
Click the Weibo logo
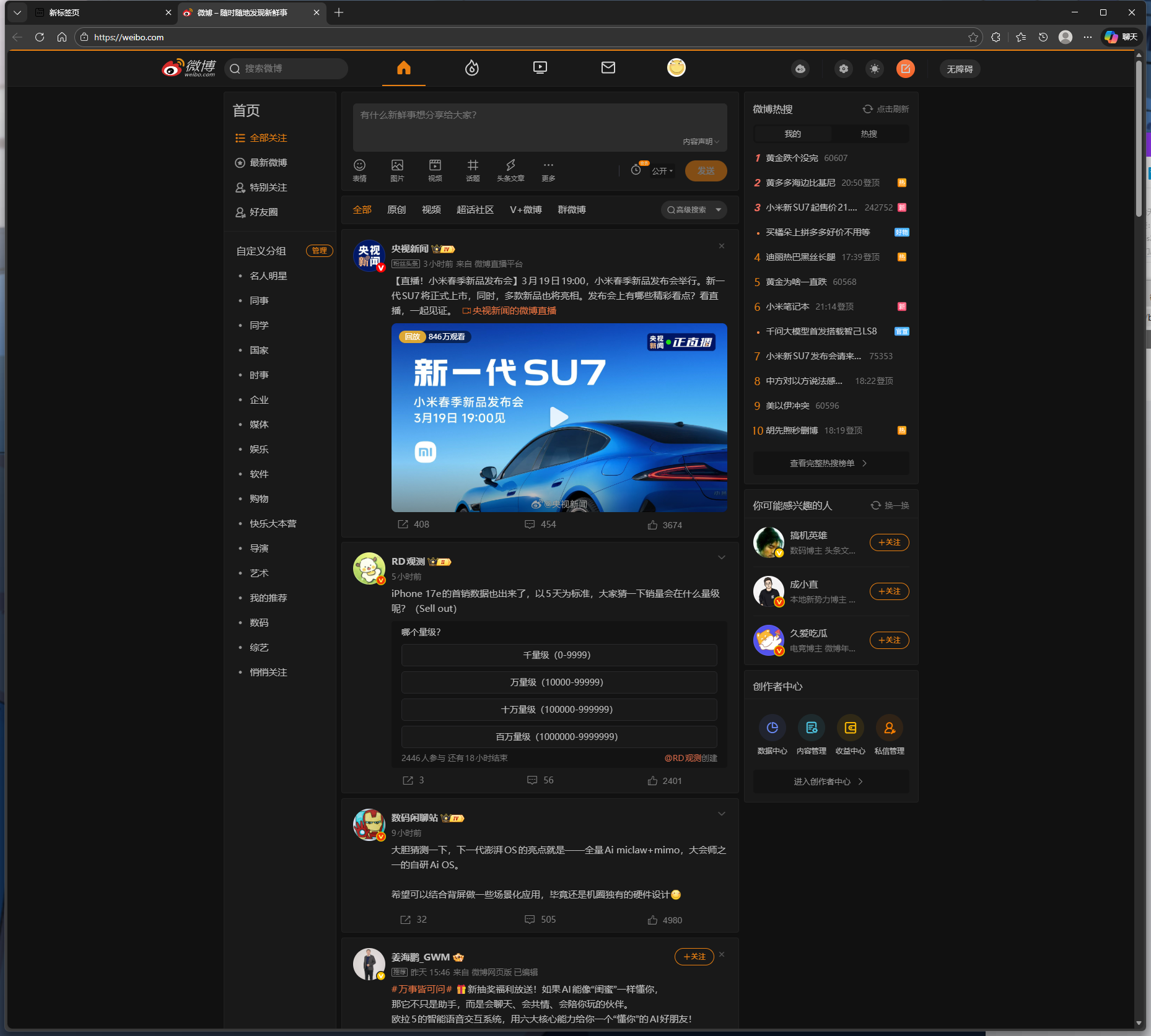click(189, 67)
